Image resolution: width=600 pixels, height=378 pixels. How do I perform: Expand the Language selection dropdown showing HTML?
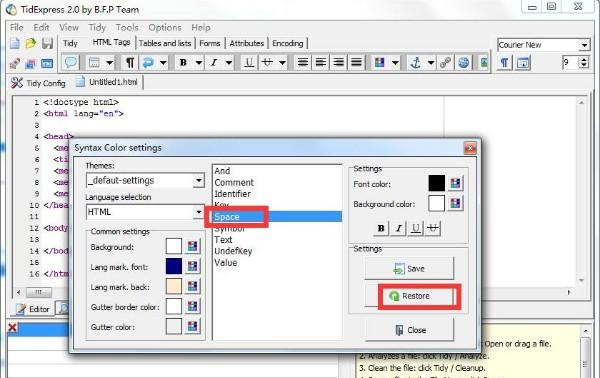pyautogui.click(x=199, y=212)
